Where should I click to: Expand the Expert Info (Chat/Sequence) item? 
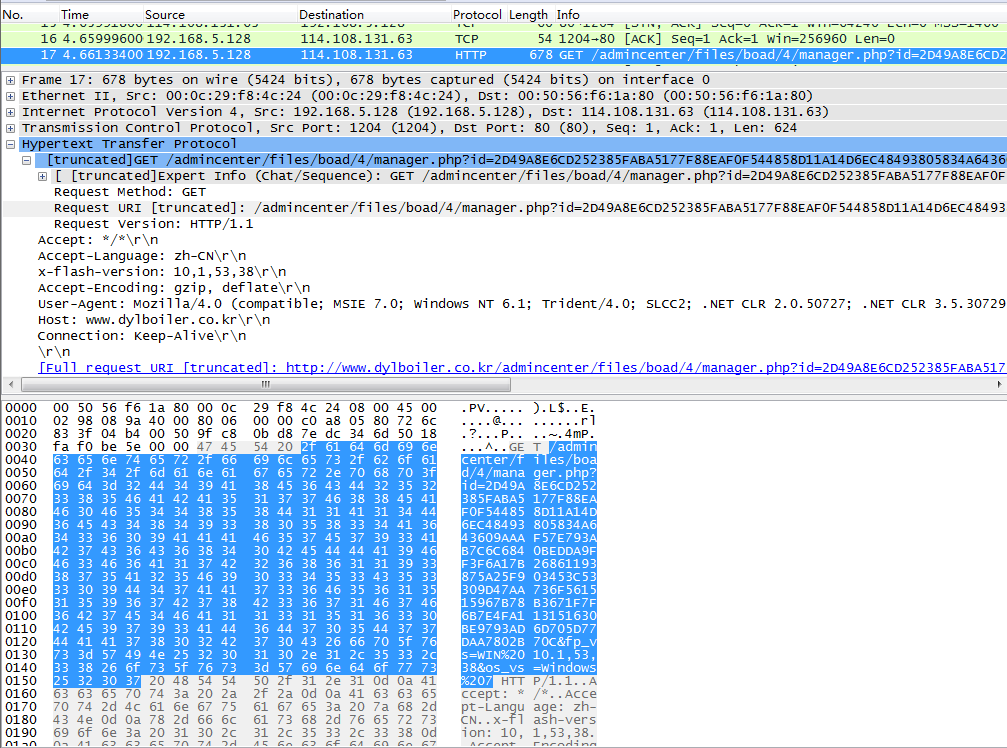point(43,176)
